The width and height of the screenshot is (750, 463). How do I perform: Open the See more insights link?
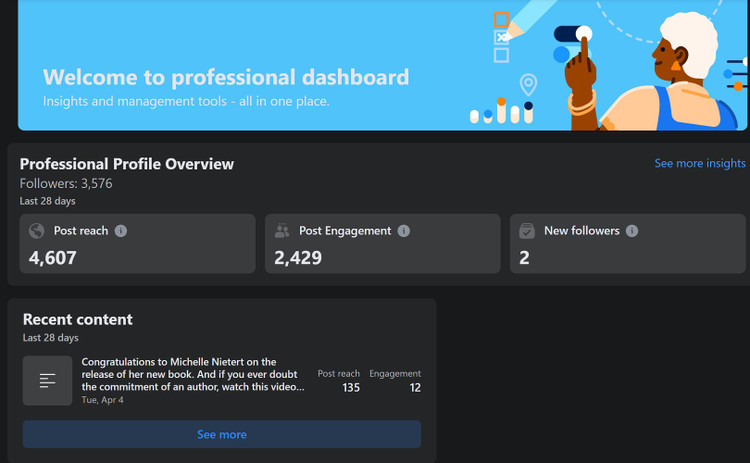pos(699,163)
